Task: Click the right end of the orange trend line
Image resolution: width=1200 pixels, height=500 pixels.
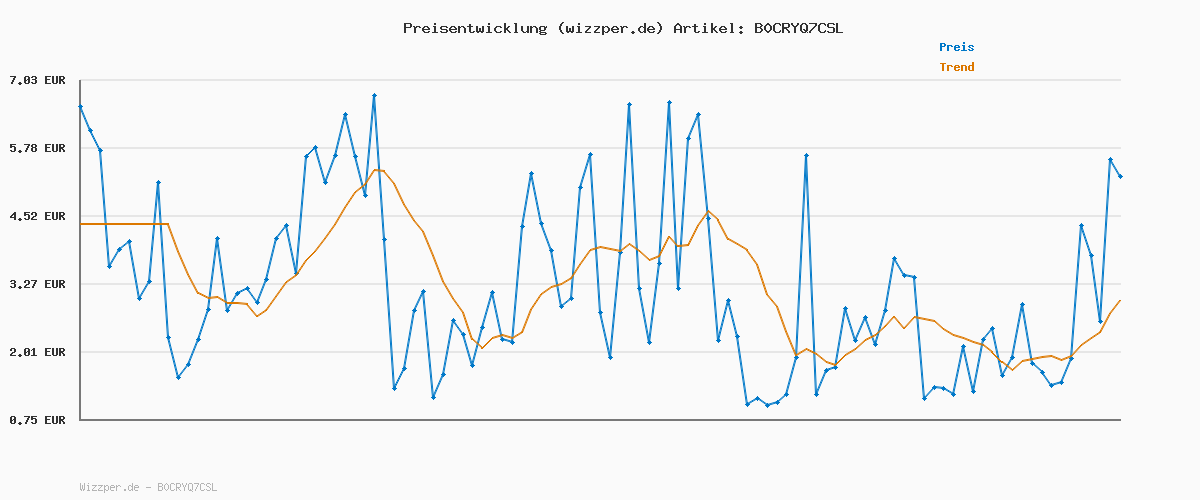Action: tap(1119, 301)
